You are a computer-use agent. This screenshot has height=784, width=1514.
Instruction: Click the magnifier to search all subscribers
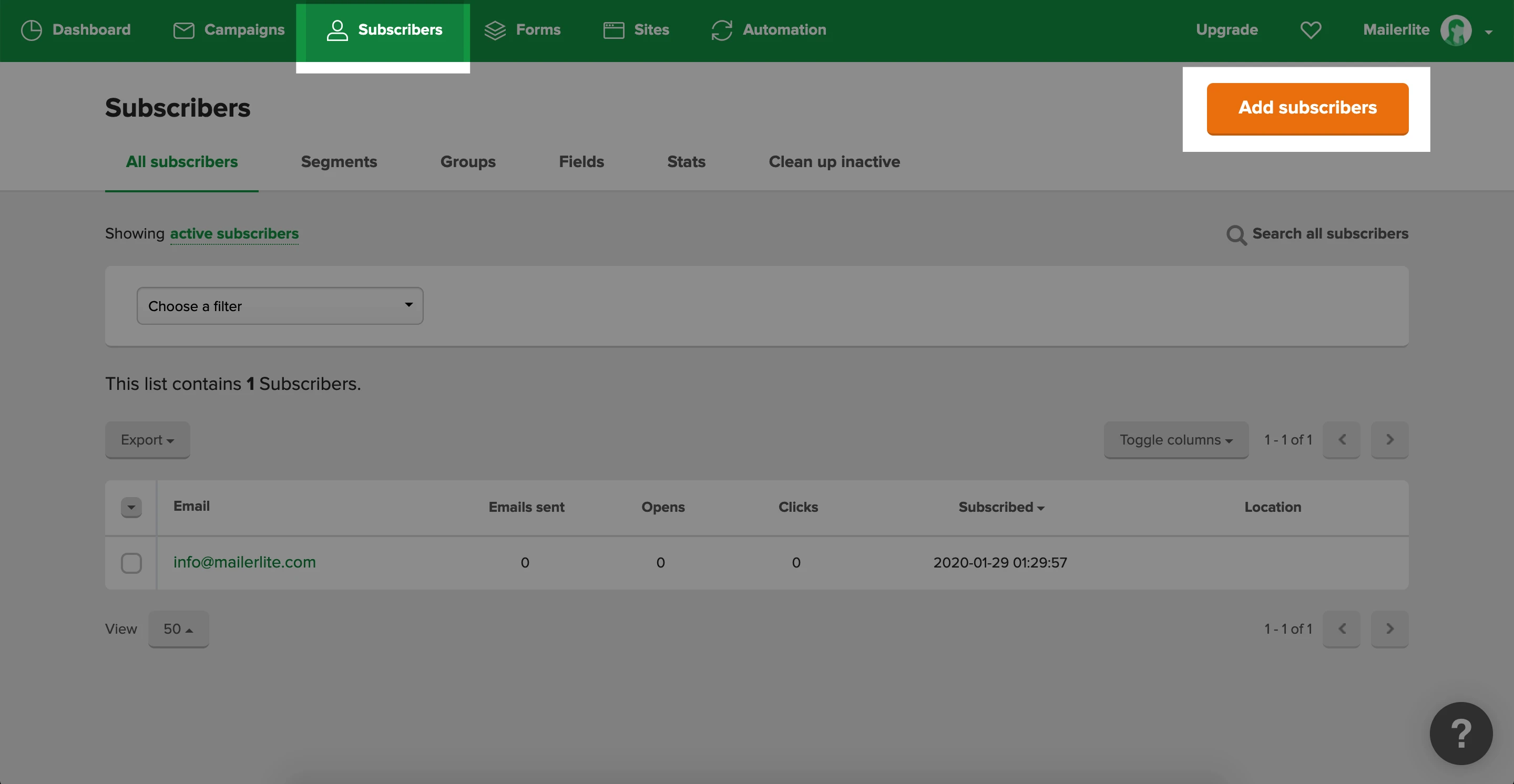(1236, 235)
